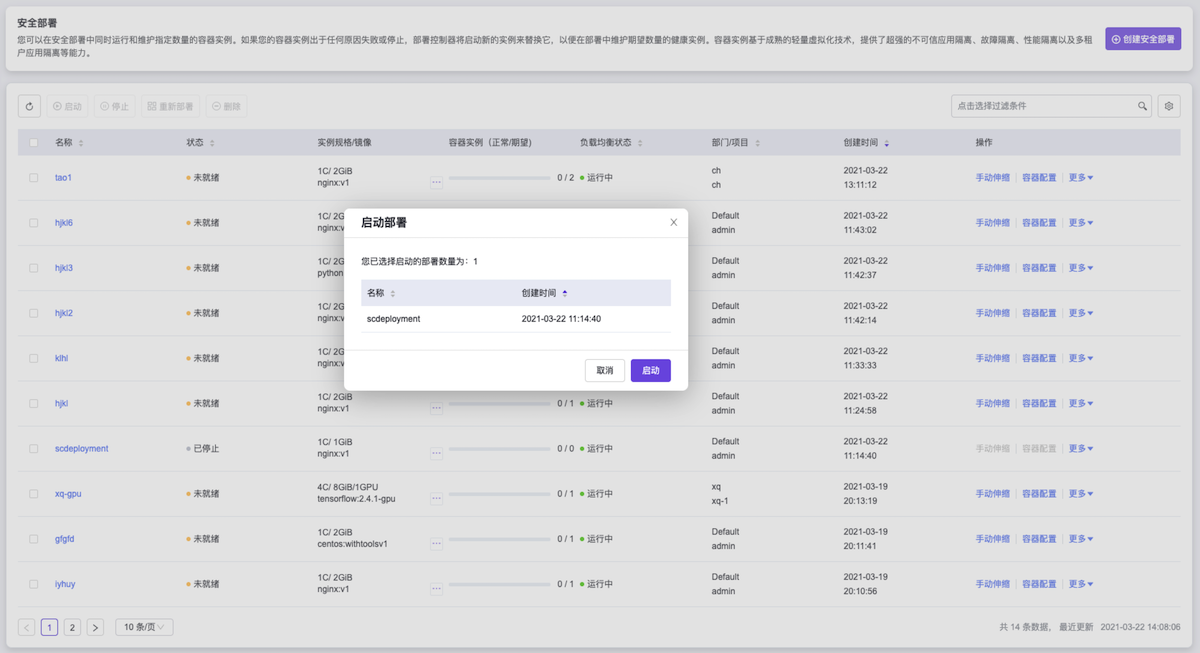1200x653 pixels.
Task: Open ellipsis icon in hjkl row
Action: click(436, 408)
